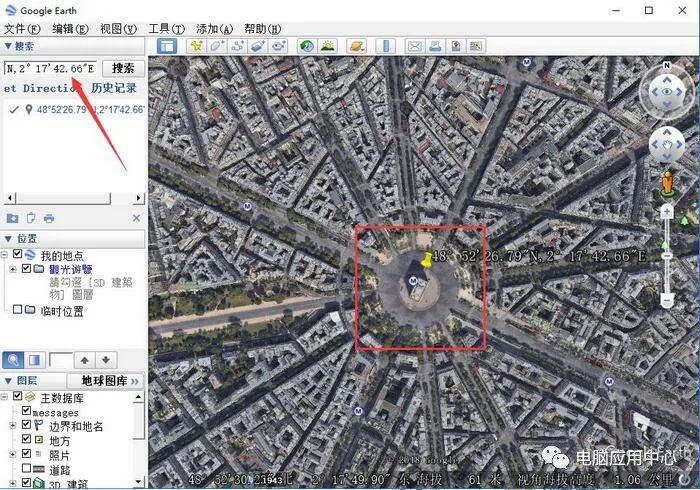The height and width of the screenshot is (490, 700).
Task: Toggle the messages layer checkbox
Action: [26, 410]
